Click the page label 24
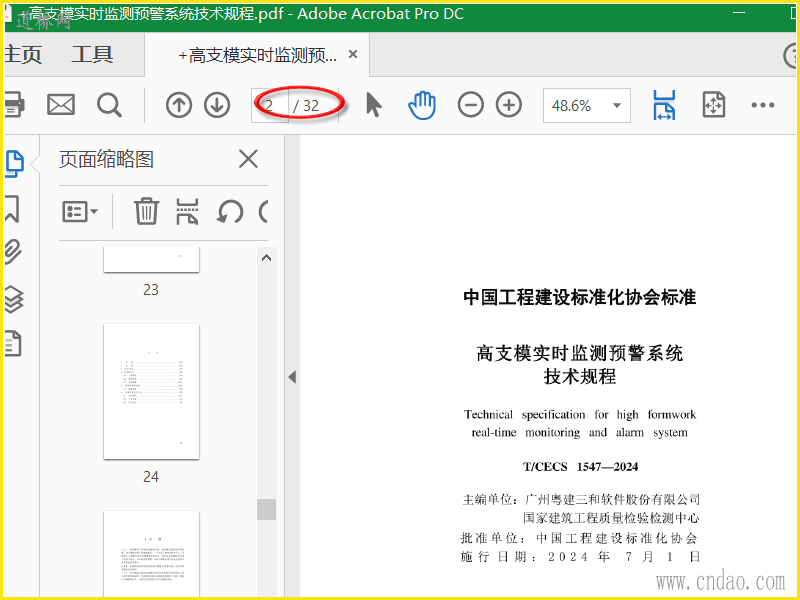The image size is (800, 600). pyautogui.click(x=151, y=477)
